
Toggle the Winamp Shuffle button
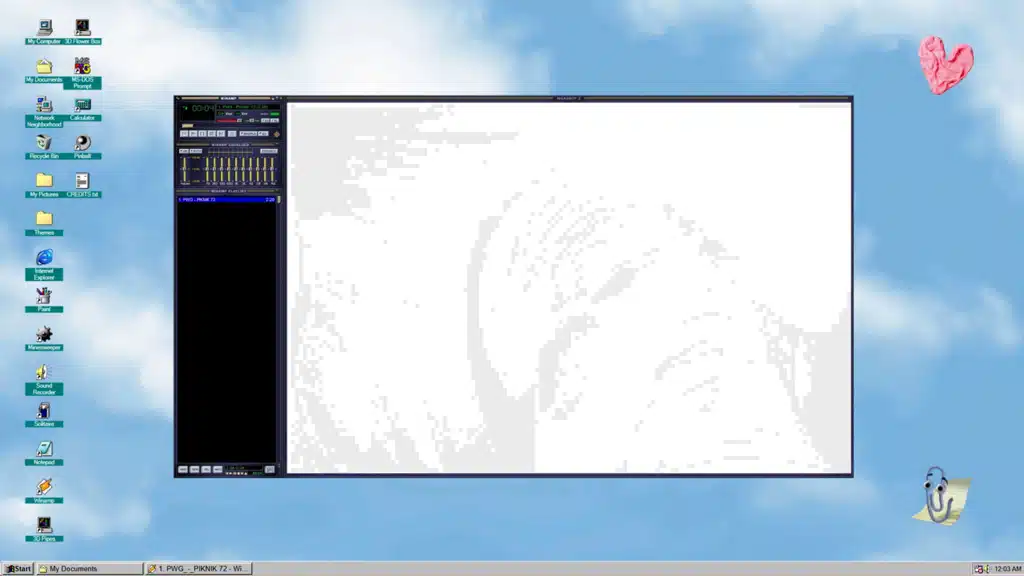click(249, 133)
